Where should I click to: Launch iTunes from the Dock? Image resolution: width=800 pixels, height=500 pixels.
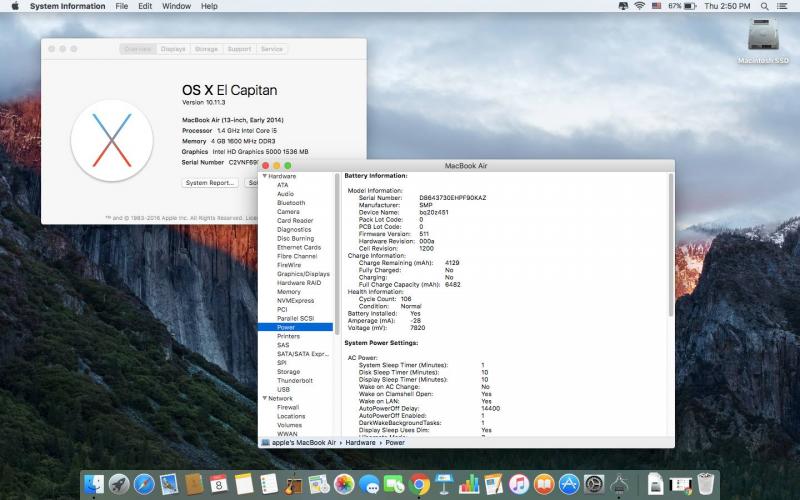click(x=519, y=484)
